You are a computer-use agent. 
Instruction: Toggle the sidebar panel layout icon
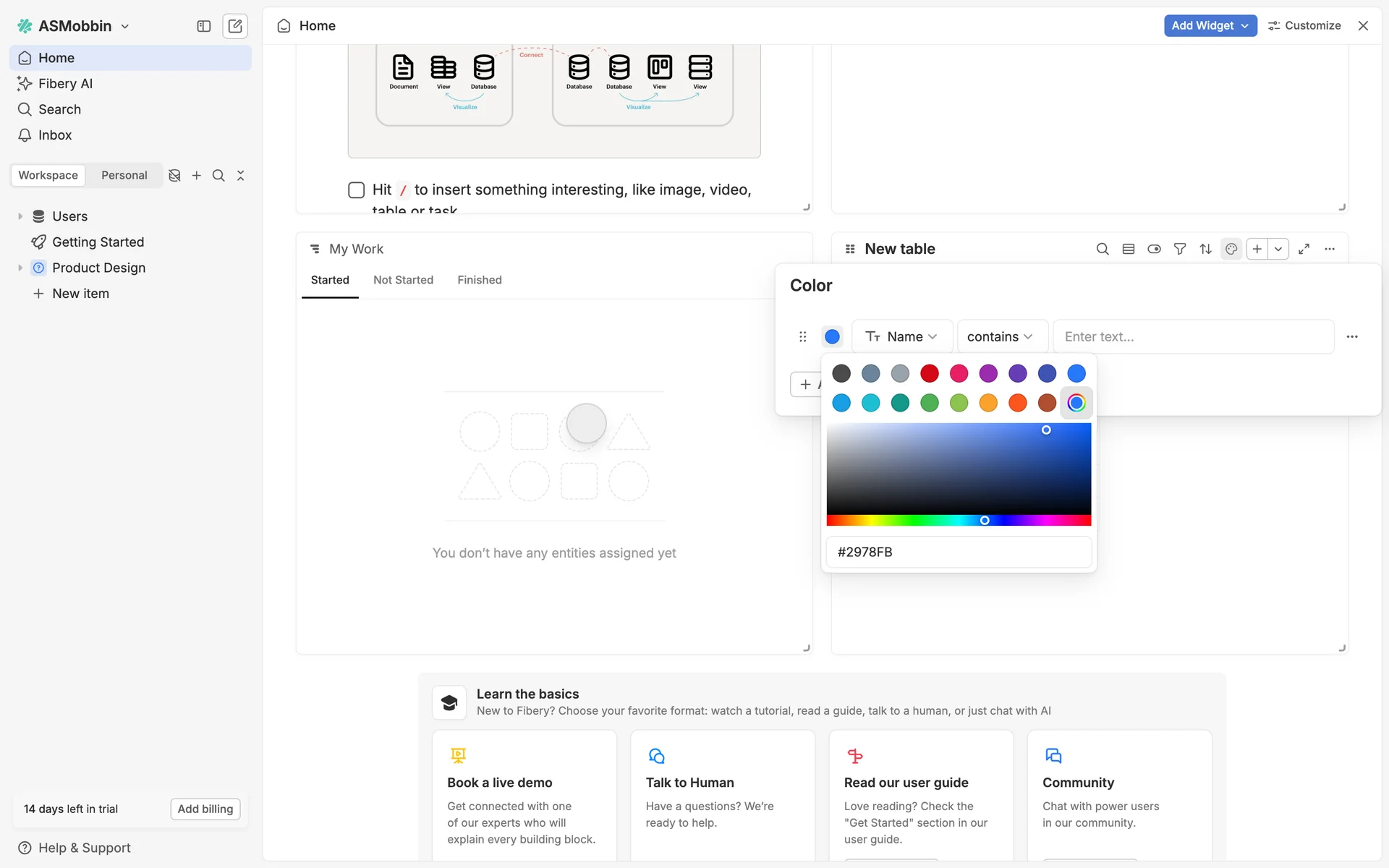pyautogui.click(x=204, y=26)
